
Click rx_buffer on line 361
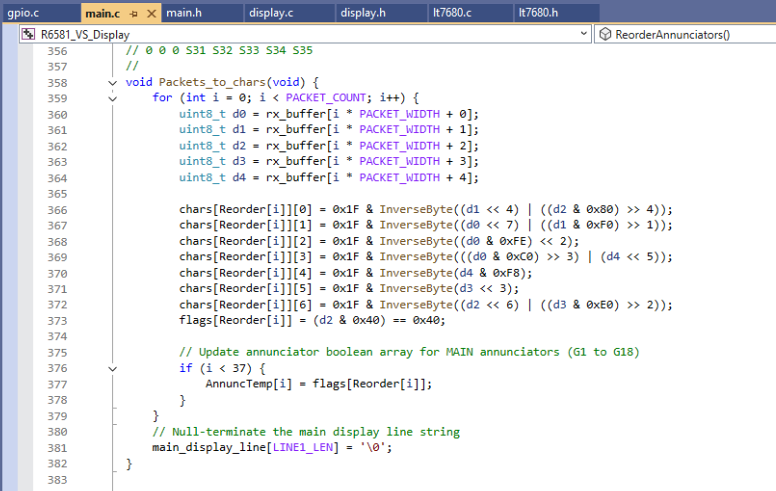tap(296, 130)
